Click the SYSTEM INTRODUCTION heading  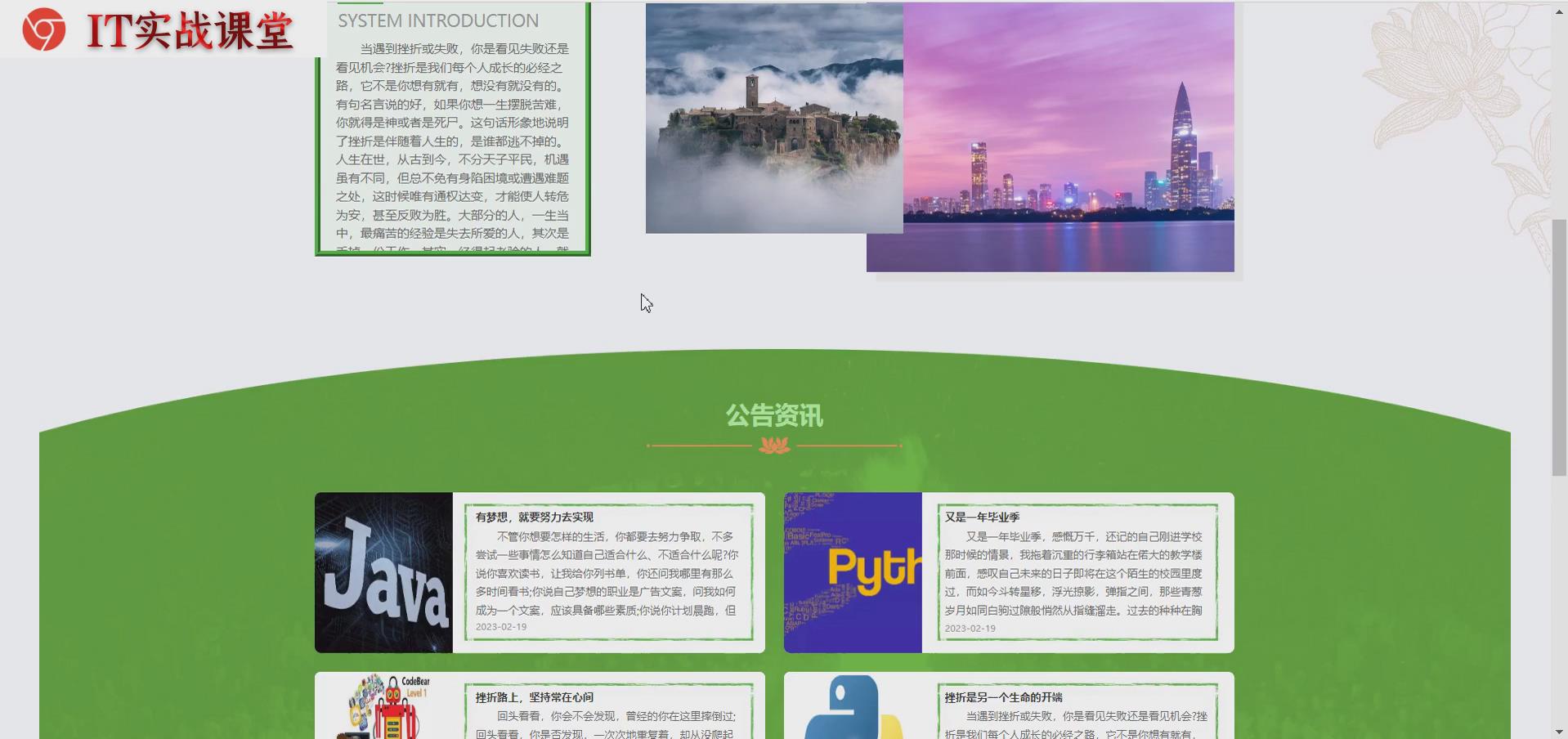pos(438,20)
